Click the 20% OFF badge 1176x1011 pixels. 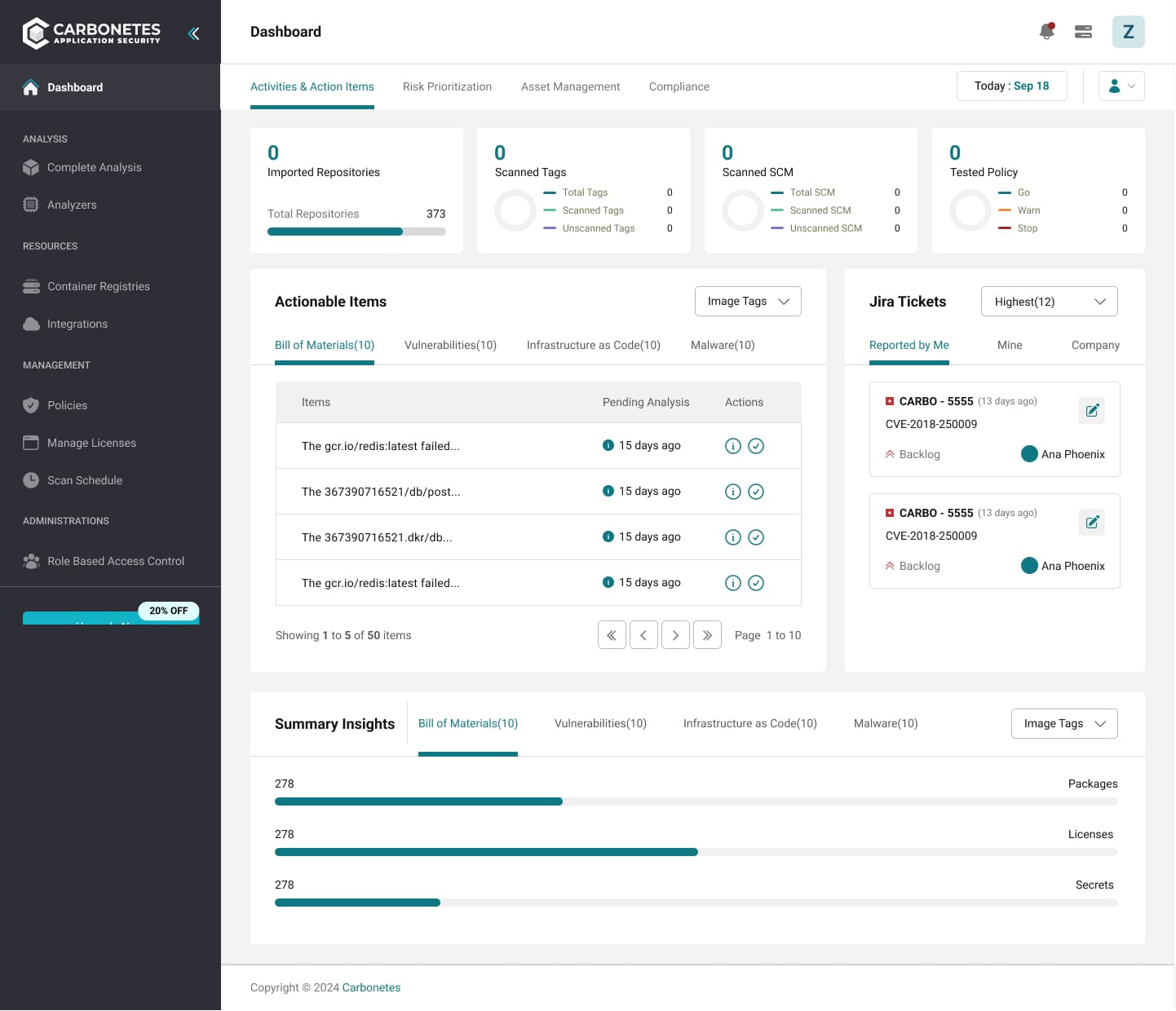(x=168, y=611)
